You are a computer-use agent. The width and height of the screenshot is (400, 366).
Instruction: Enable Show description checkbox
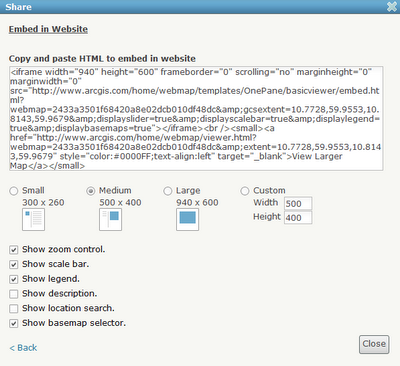point(14,294)
